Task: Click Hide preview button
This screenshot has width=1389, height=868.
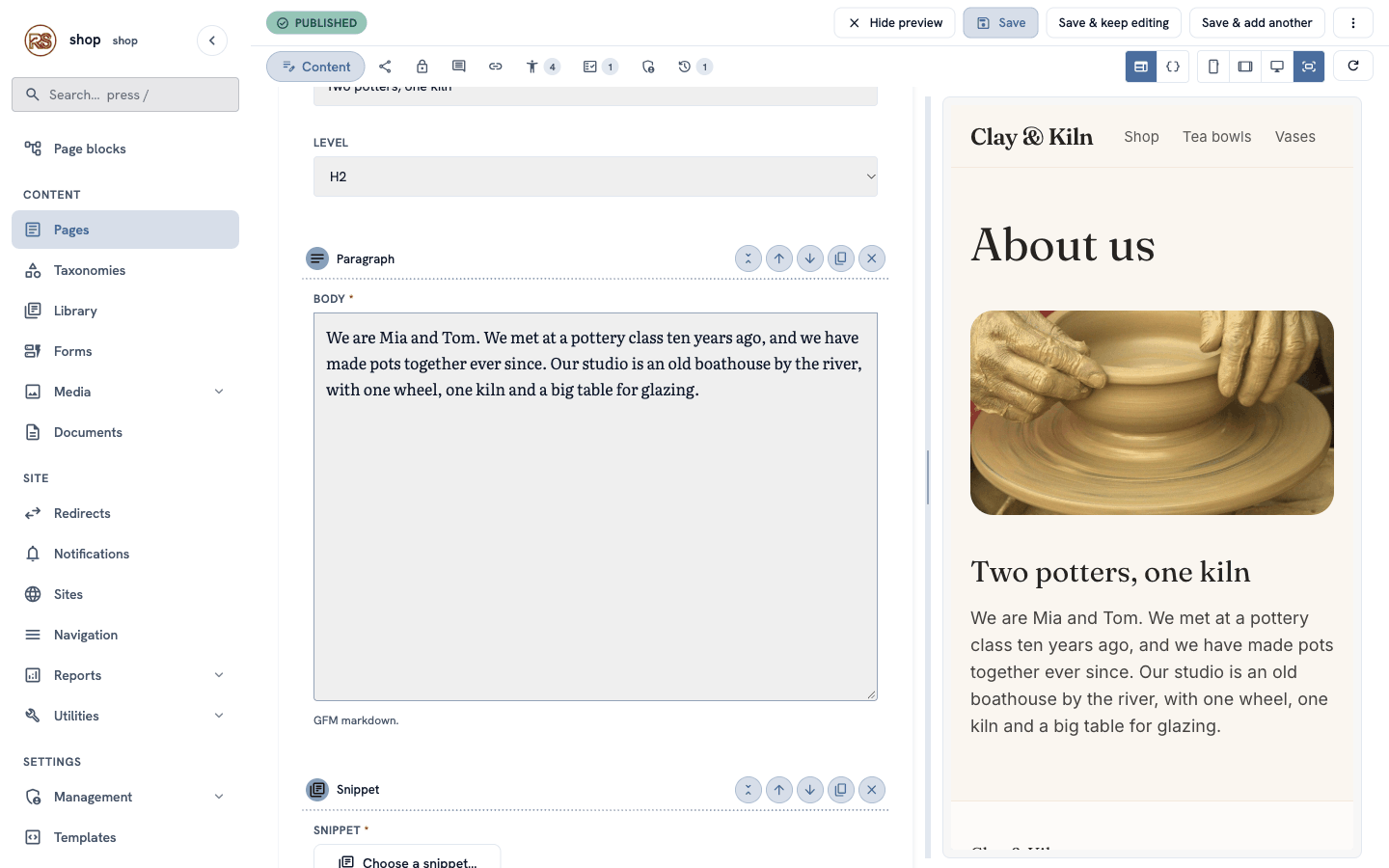Action: point(894,23)
